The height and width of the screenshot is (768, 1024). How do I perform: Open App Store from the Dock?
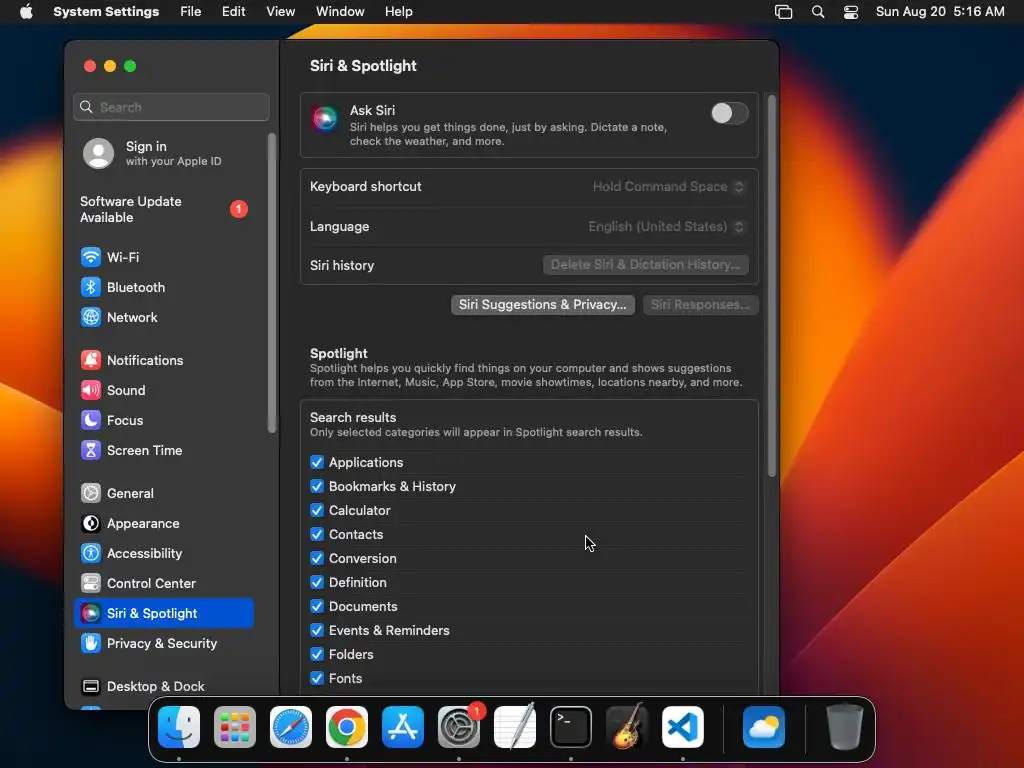pyautogui.click(x=403, y=727)
